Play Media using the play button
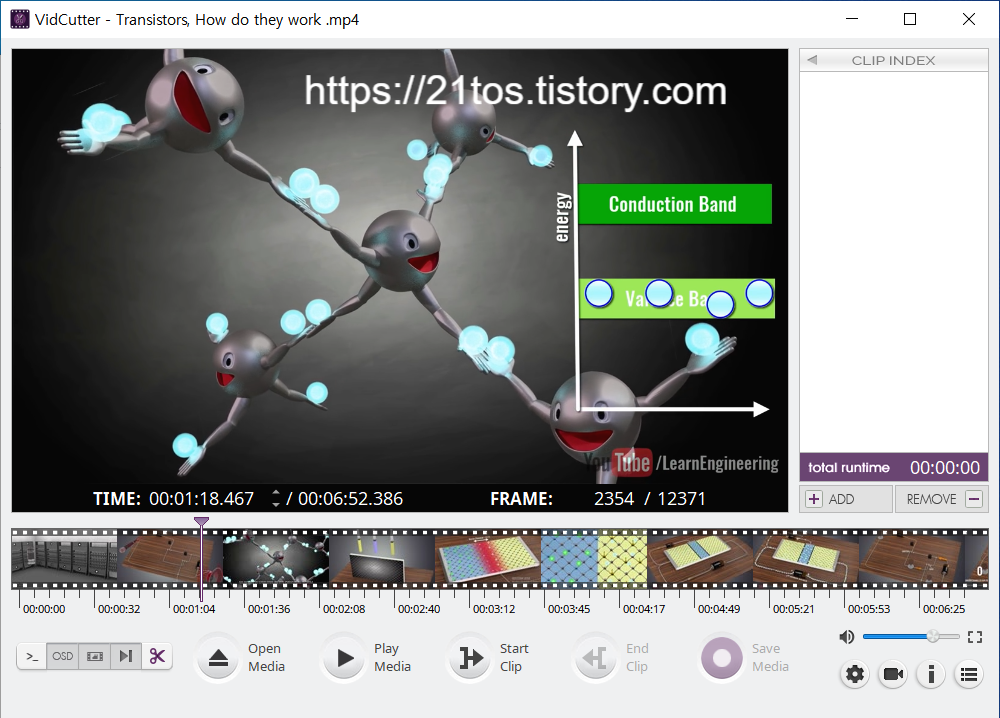The image size is (1000, 718). point(344,658)
